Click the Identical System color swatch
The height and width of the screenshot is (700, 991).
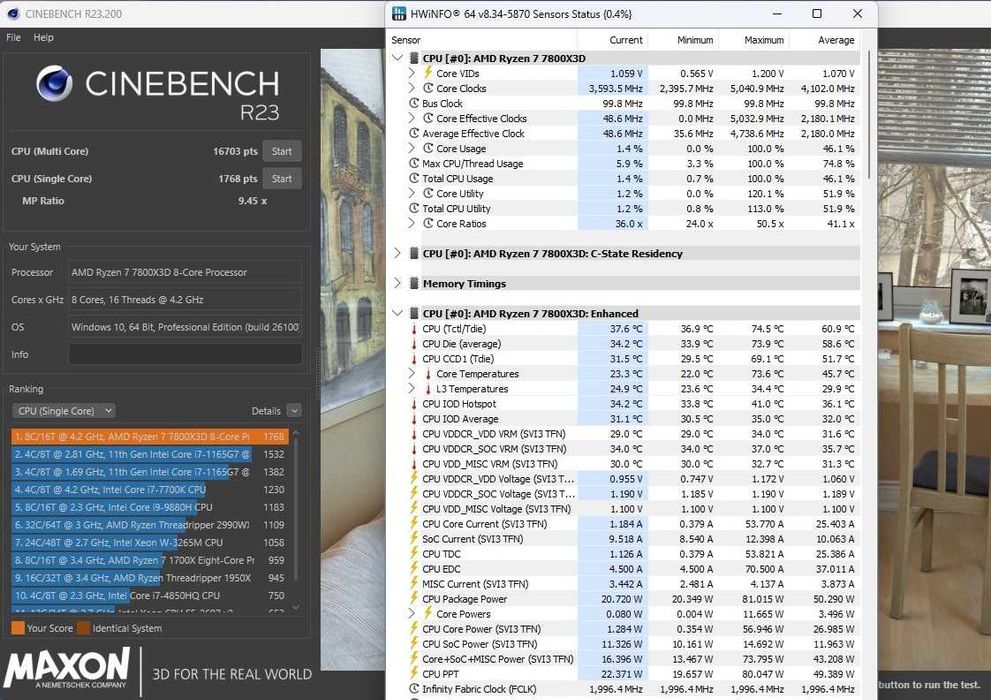pyautogui.click(x=83, y=628)
